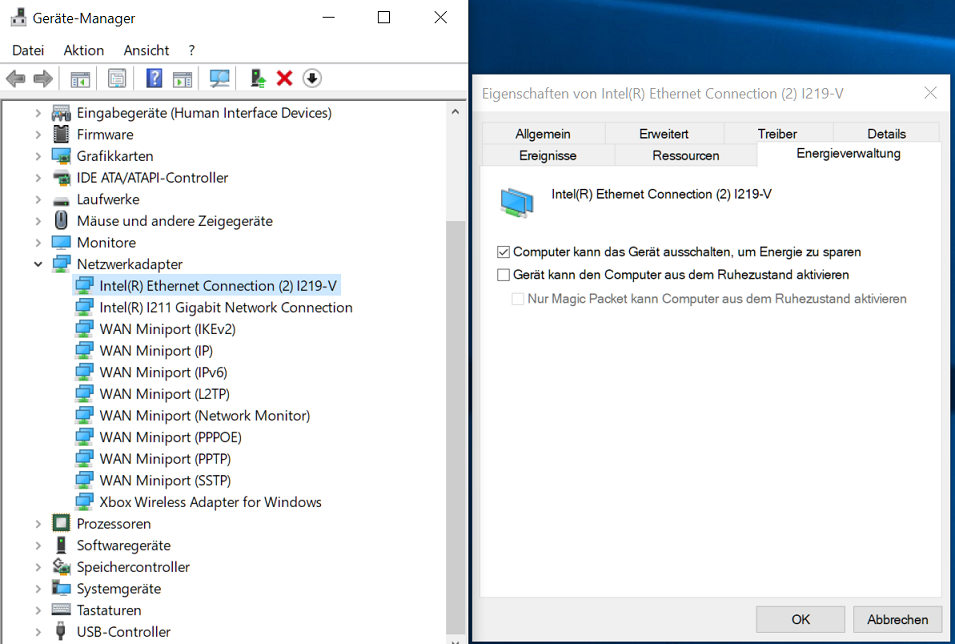
Task: Switch to the Treiber tab
Action: click(x=777, y=133)
